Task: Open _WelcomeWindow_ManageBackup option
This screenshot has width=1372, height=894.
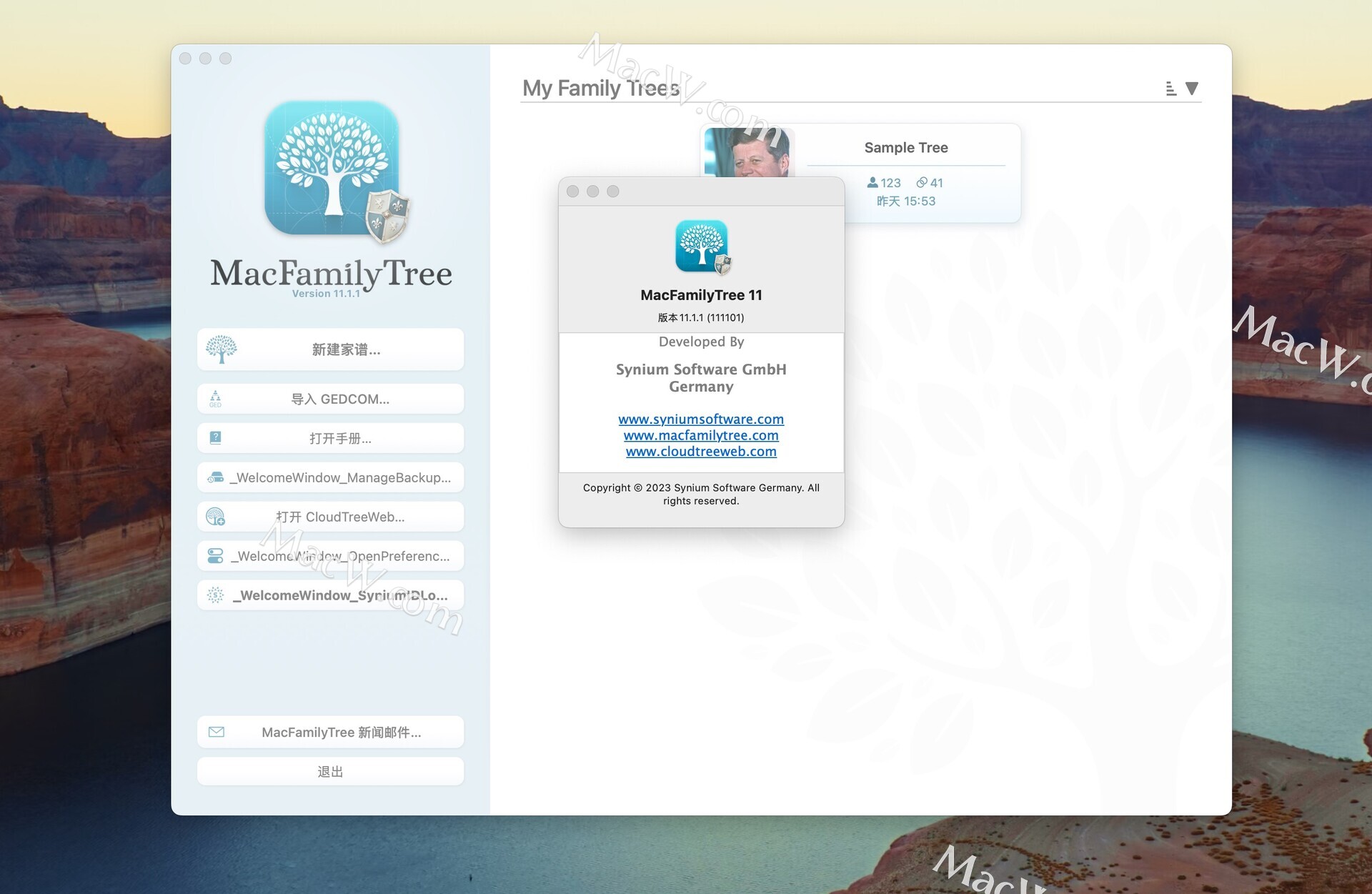Action: pos(330,477)
